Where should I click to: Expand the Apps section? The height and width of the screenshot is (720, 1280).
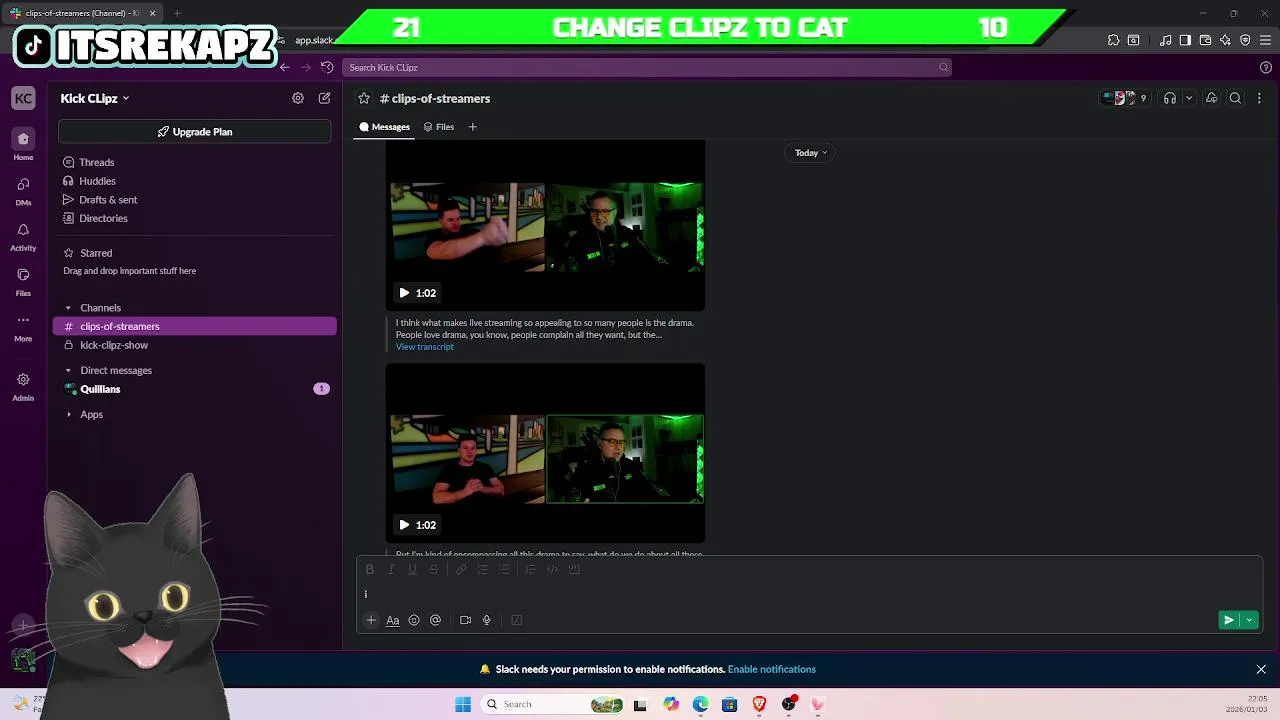(68, 414)
